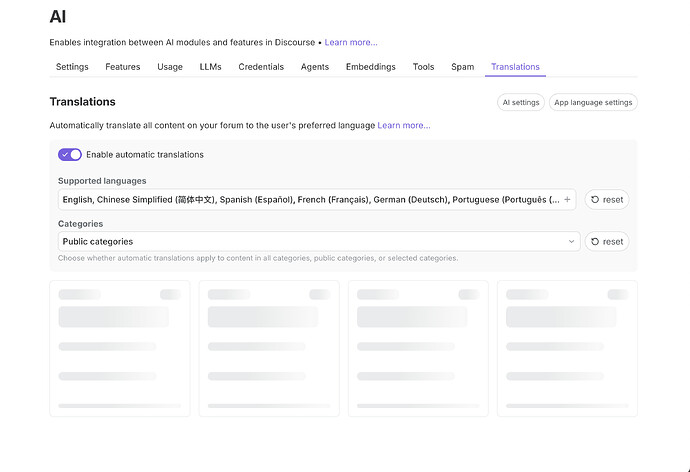The height and width of the screenshot is (472, 690).
Task: Click the plus icon in Supported languages
Action: (x=567, y=200)
